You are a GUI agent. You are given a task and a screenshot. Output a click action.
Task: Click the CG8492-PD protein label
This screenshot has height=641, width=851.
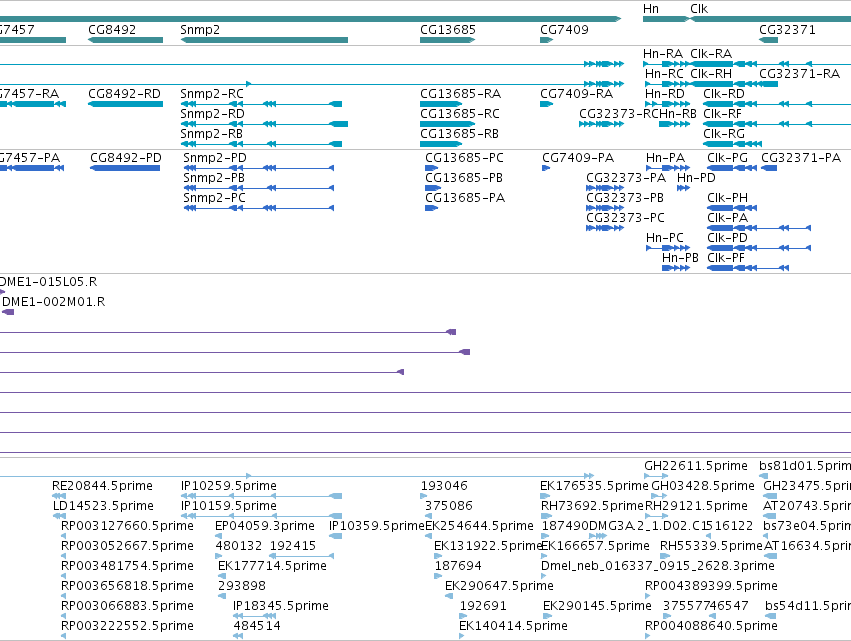(x=126, y=157)
